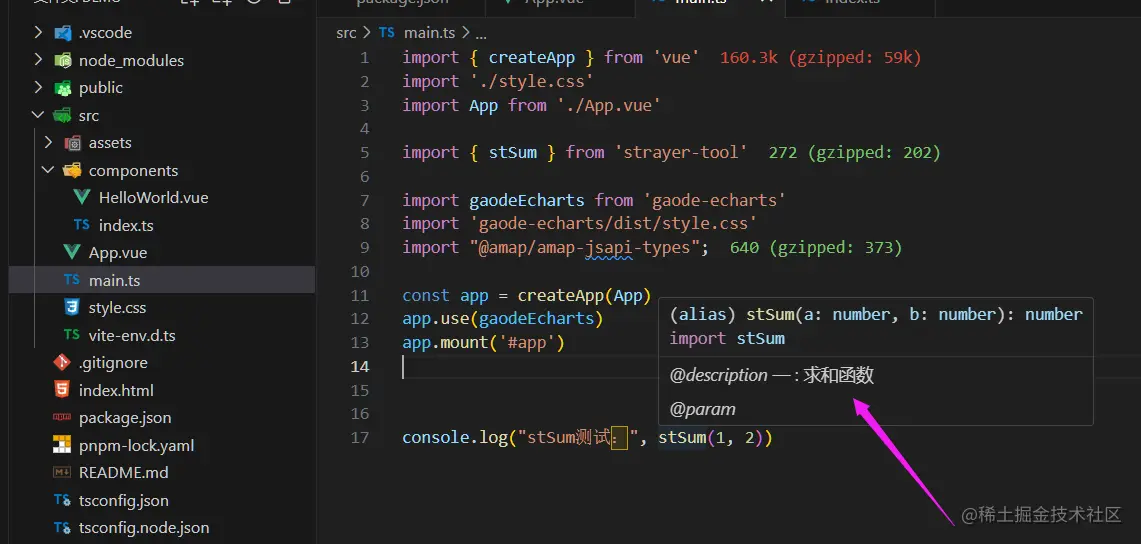This screenshot has height=544, width=1141.
Task: Click the TS icon beside main.ts in explorer
Action: [71, 280]
